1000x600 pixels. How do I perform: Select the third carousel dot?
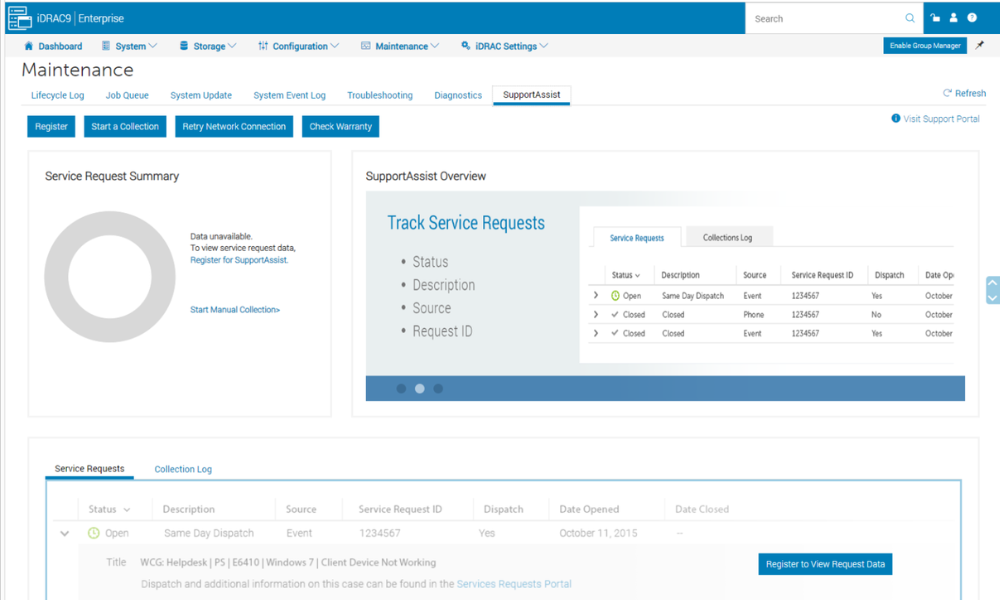(x=438, y=388)
